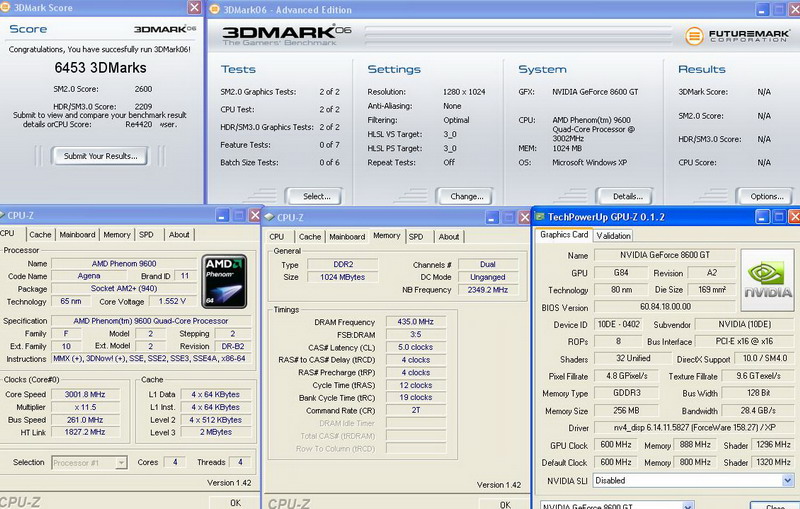Click the HT Link value 1827.2 MHz
The image size is (800, 509).
tap(85, 432)
